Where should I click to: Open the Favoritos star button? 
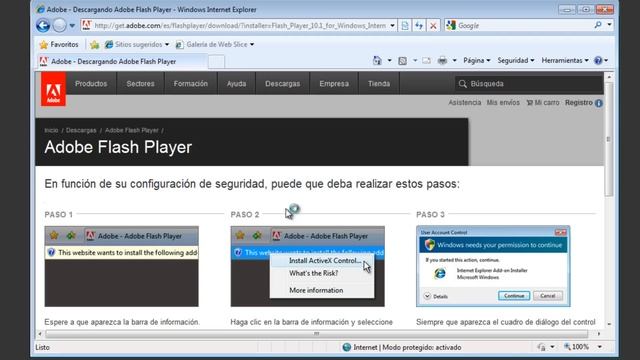point(59,44)
